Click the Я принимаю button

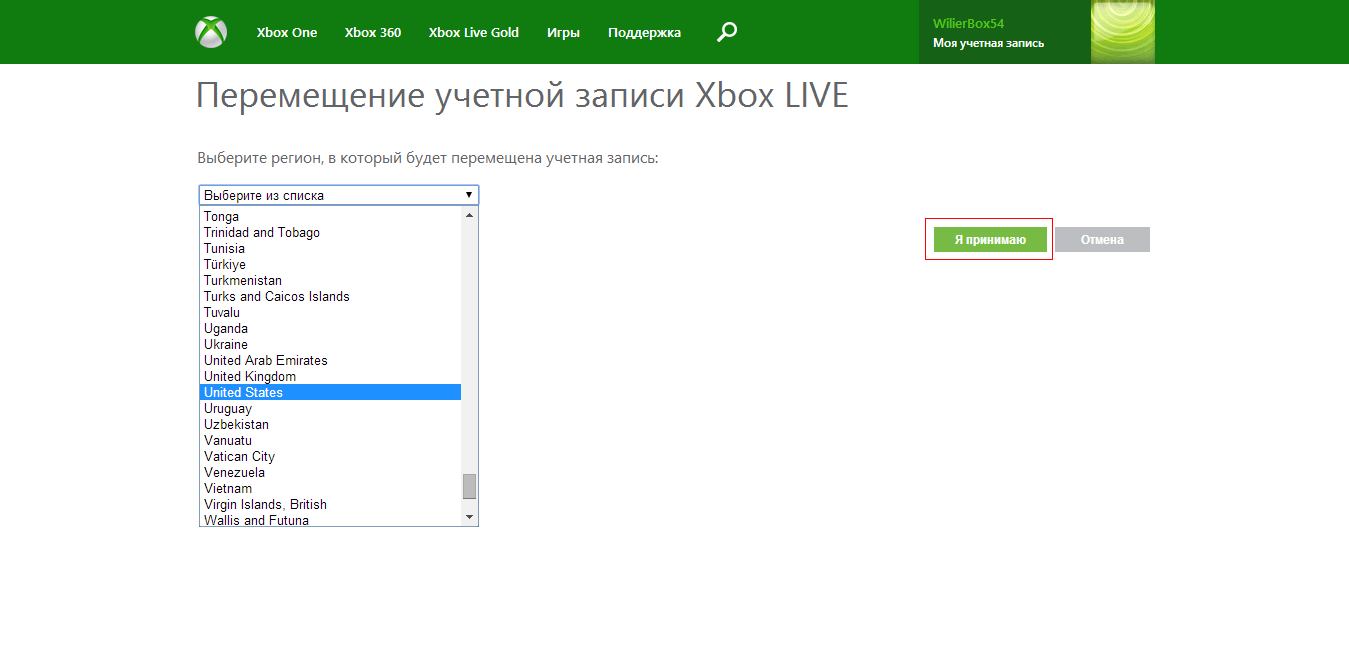[x=990, y=240]
